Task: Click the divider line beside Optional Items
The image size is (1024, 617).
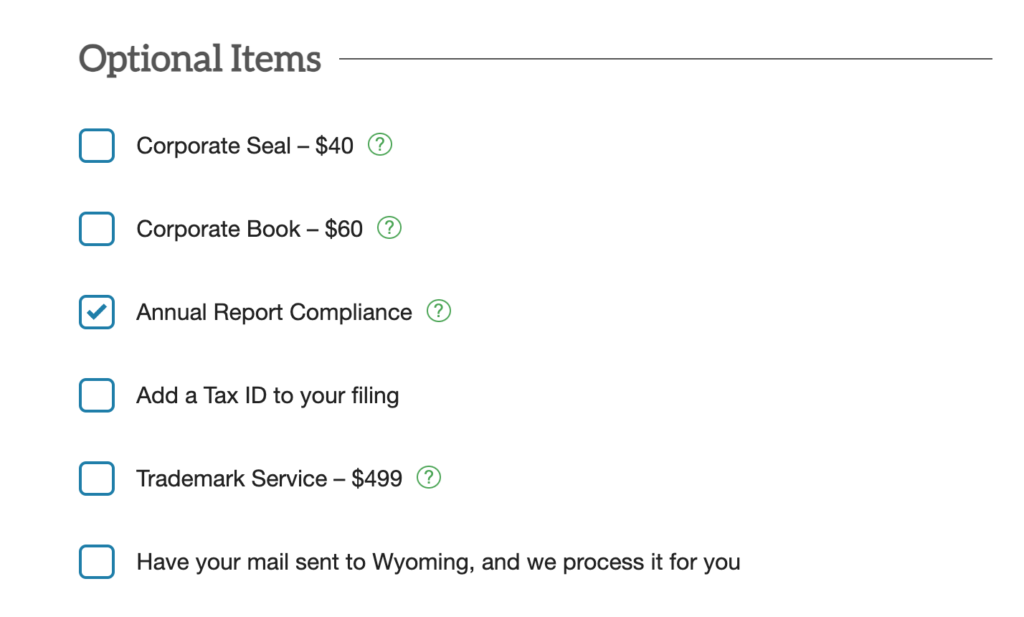Action: click(x=665, y=59)
